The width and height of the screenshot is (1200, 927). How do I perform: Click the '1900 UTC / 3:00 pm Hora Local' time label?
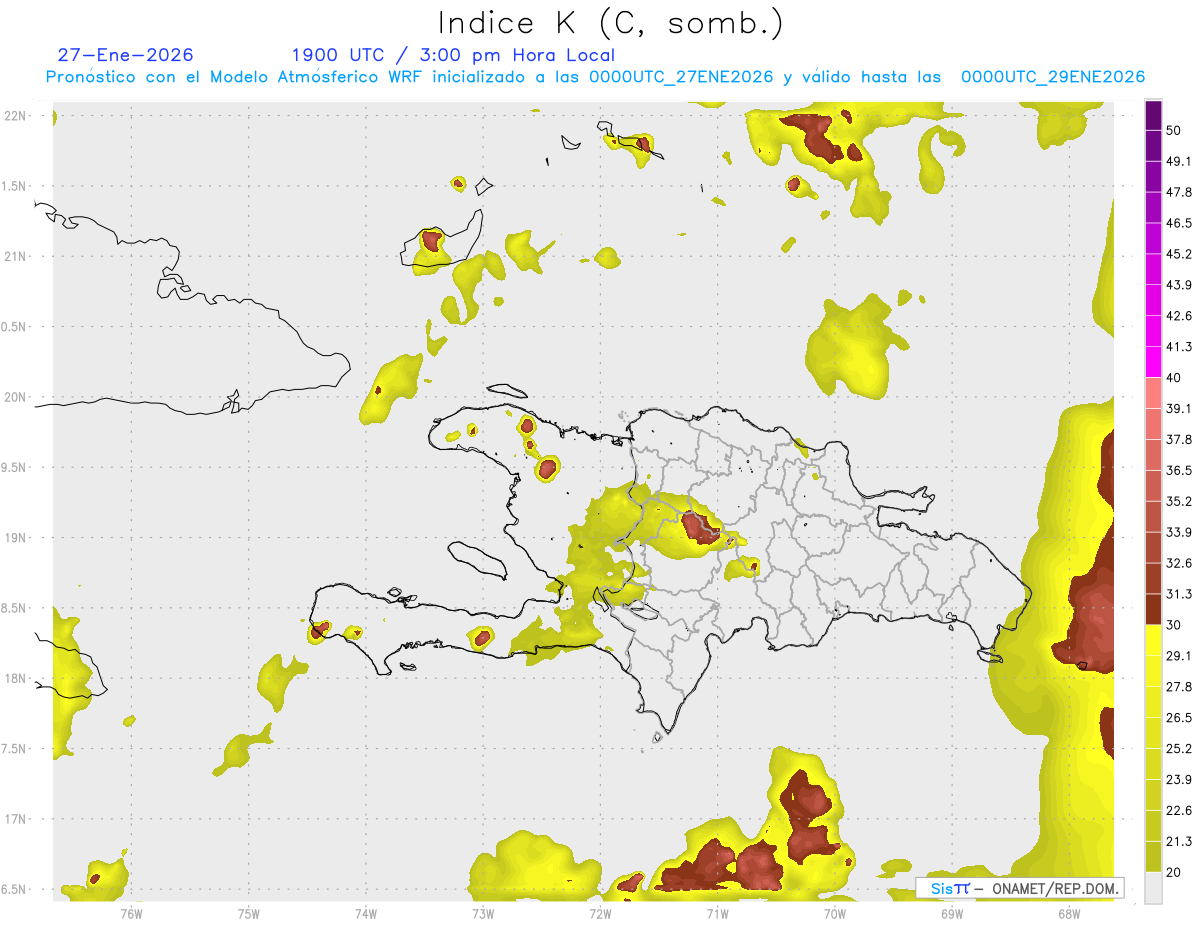[x=453, y=55]
